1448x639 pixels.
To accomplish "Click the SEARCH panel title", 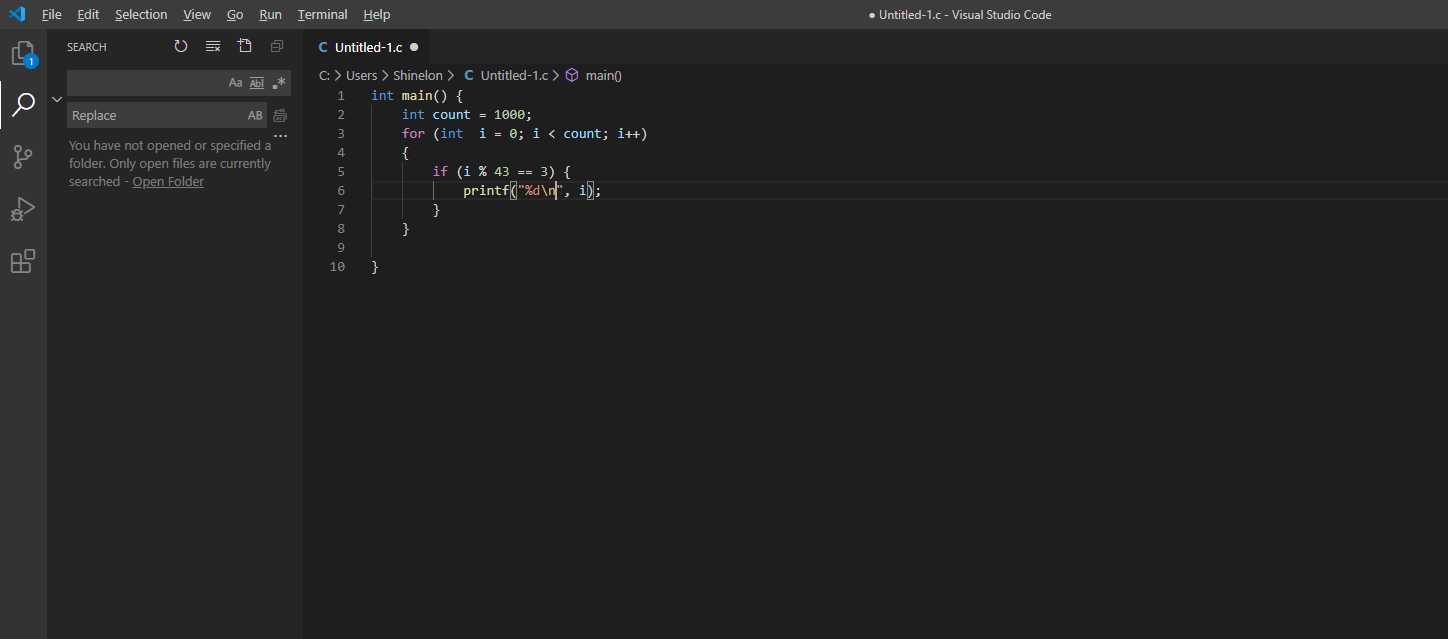I will 87,47.
